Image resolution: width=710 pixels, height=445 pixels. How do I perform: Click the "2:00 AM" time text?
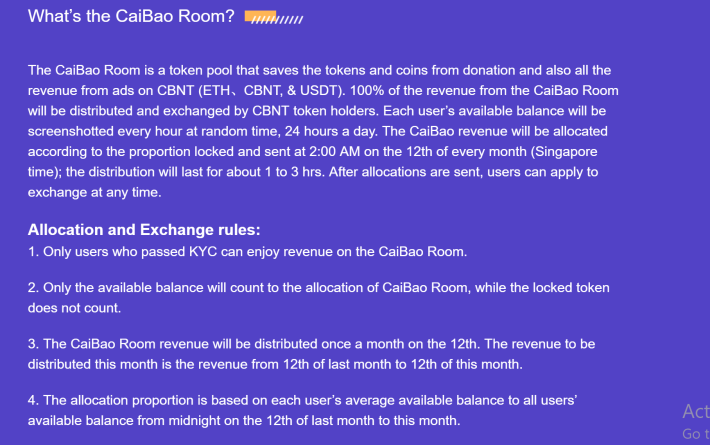(x=335, y=151)
